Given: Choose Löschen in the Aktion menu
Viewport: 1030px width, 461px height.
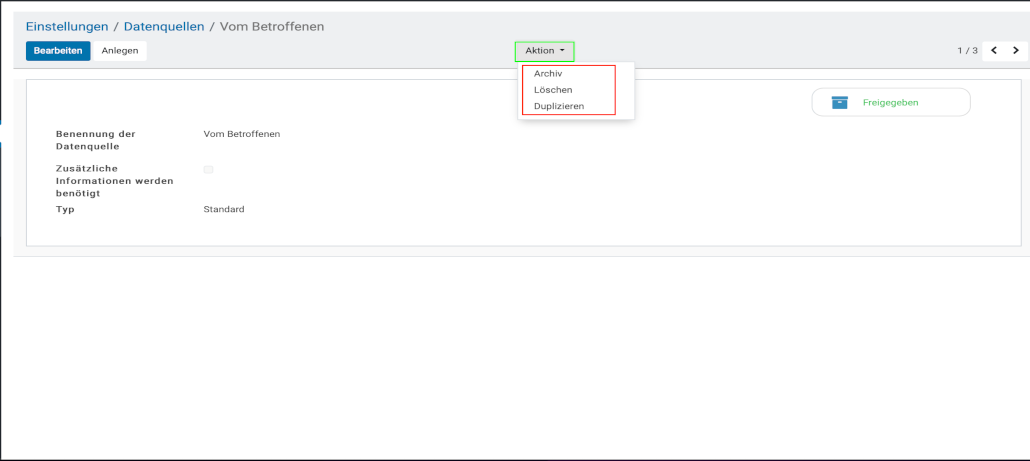Looking at the screenshot, I should (x=553, y=90).
